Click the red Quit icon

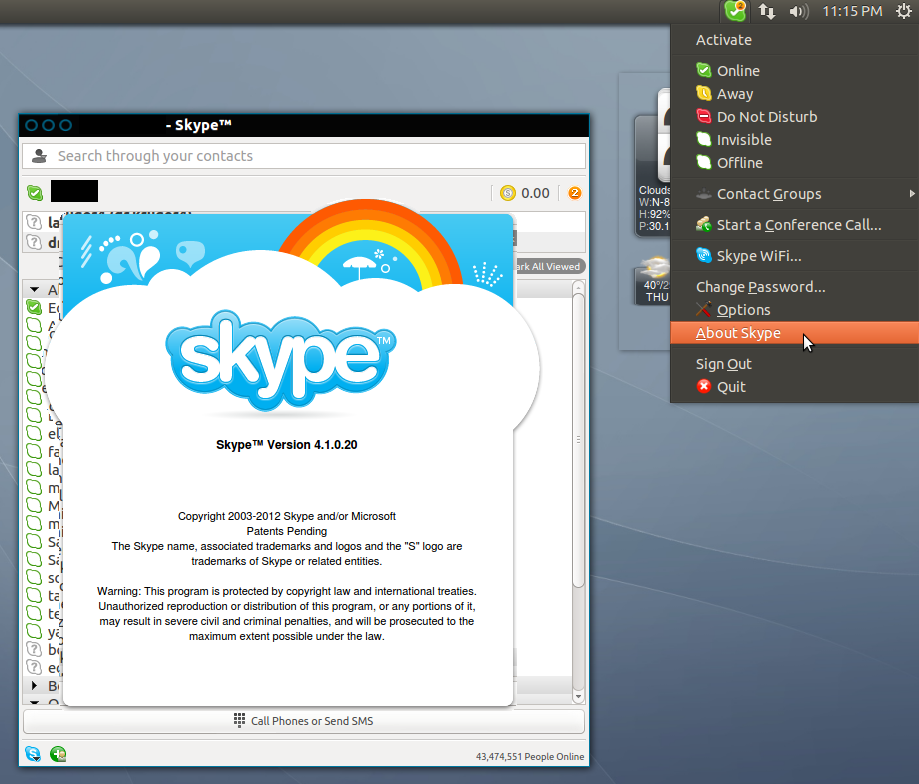[x=703, y=386]
